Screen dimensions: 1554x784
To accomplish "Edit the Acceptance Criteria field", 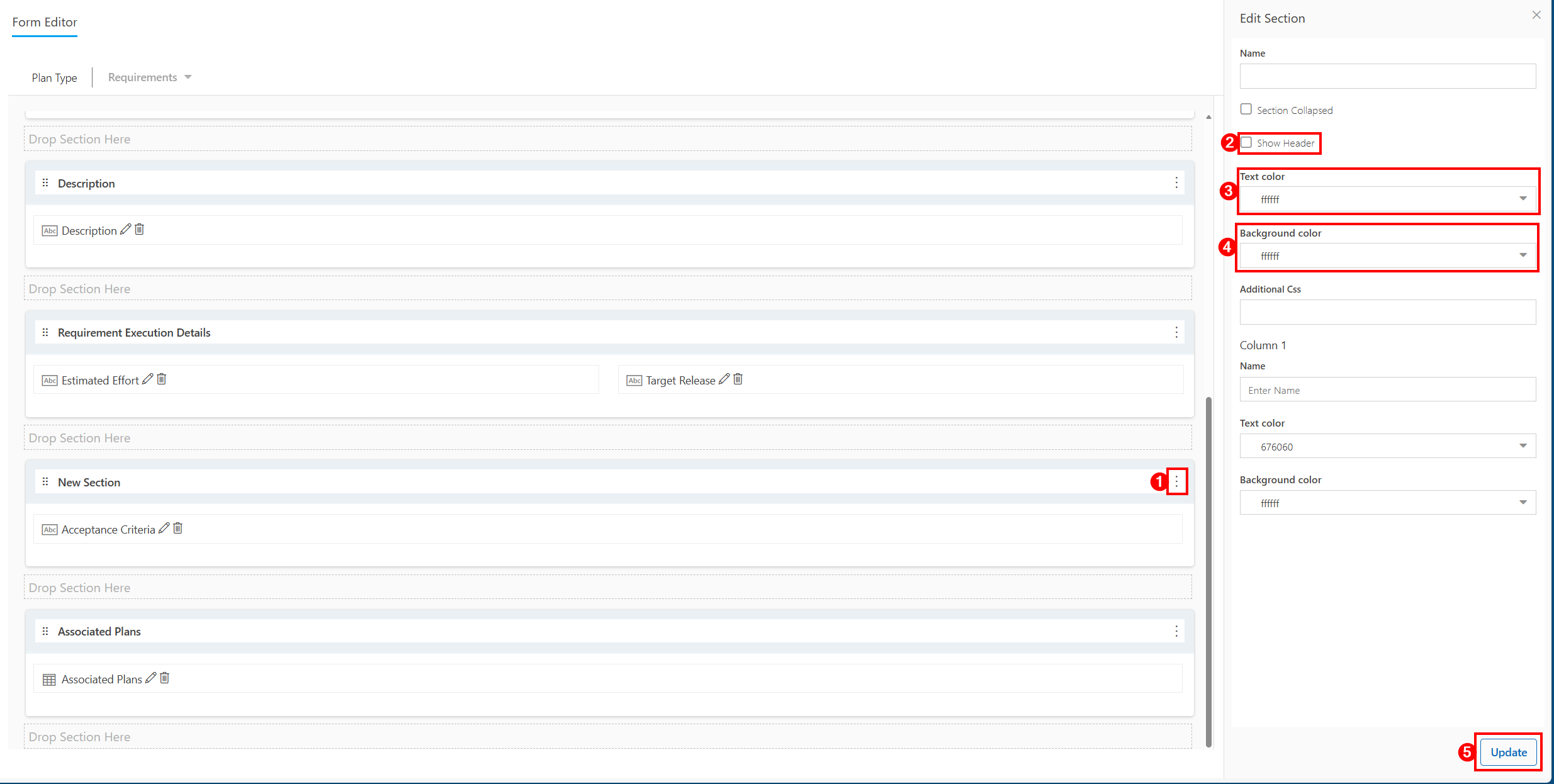I will coord(164,528).
